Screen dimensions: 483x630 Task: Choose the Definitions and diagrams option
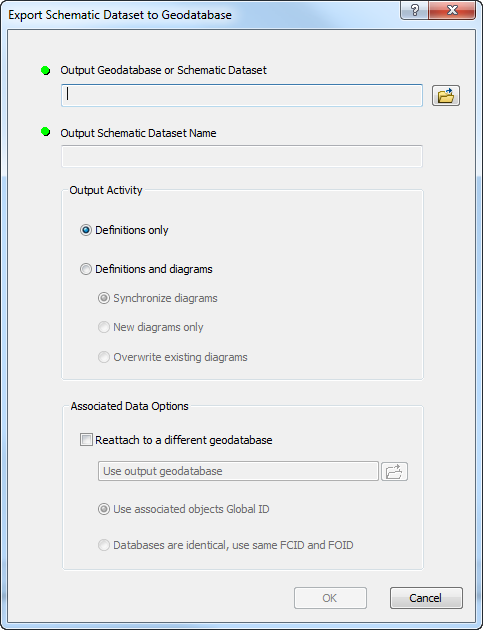tap(86, 269)
